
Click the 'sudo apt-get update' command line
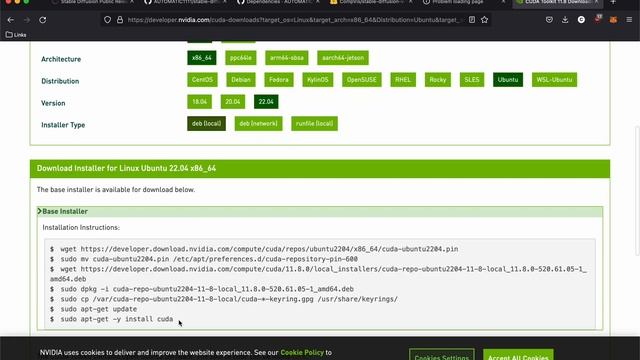[99, 309]
